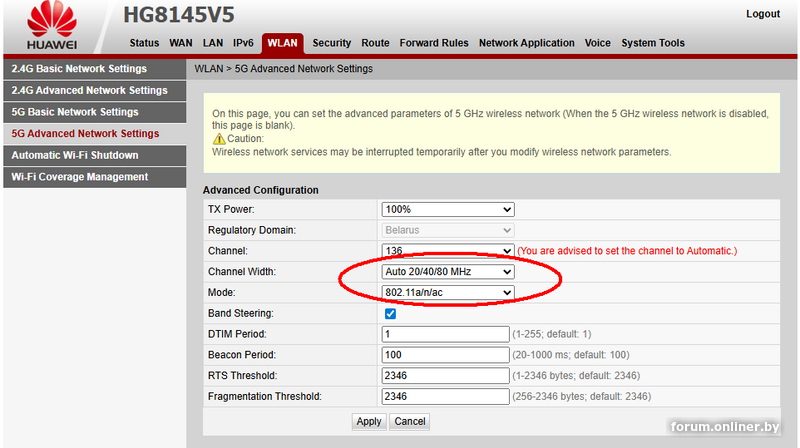
Task: Switch to the Status tab
Action: pos(144,43)
